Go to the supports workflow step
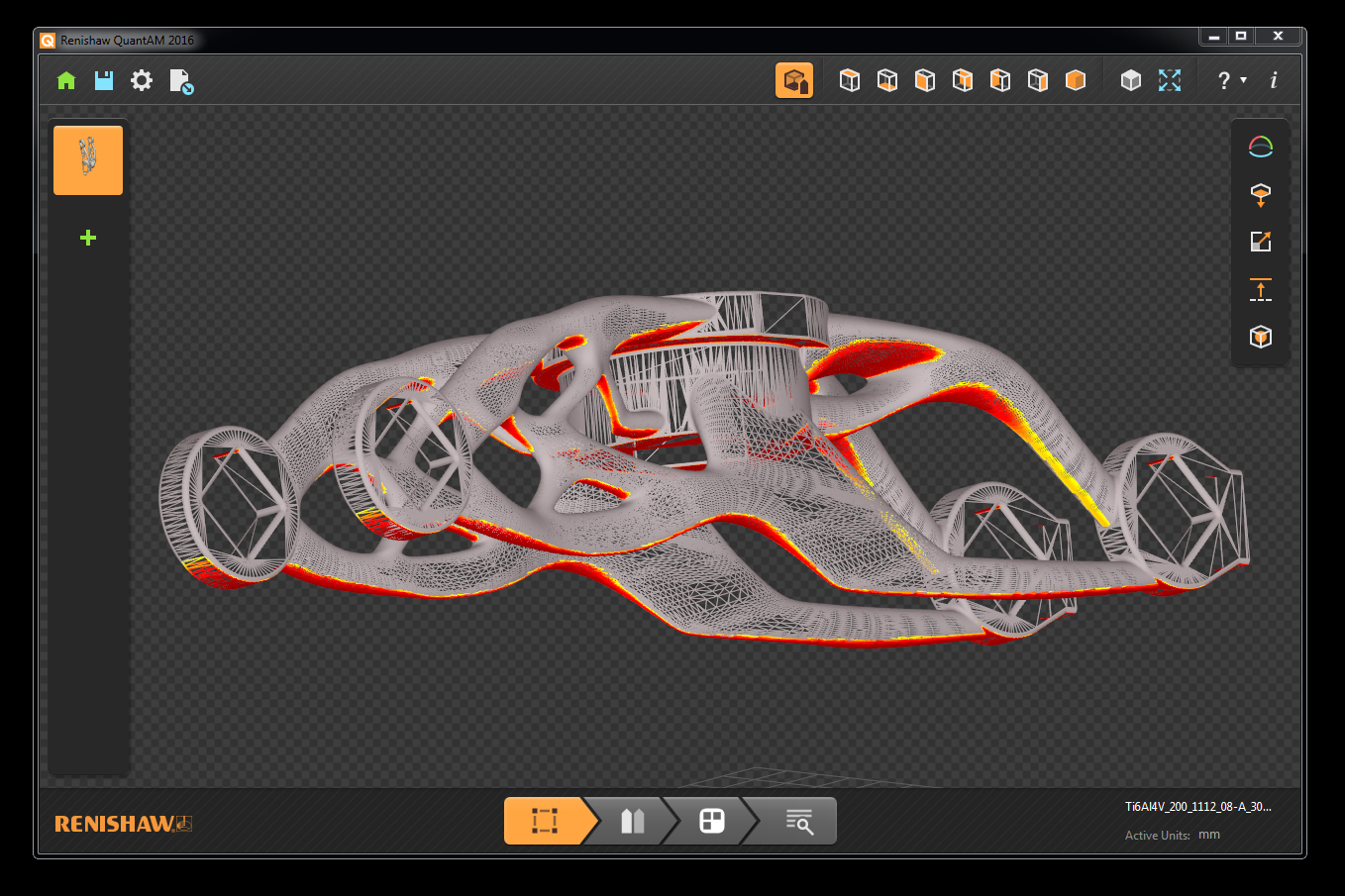 pyautogui.click(x=633, y=821)
